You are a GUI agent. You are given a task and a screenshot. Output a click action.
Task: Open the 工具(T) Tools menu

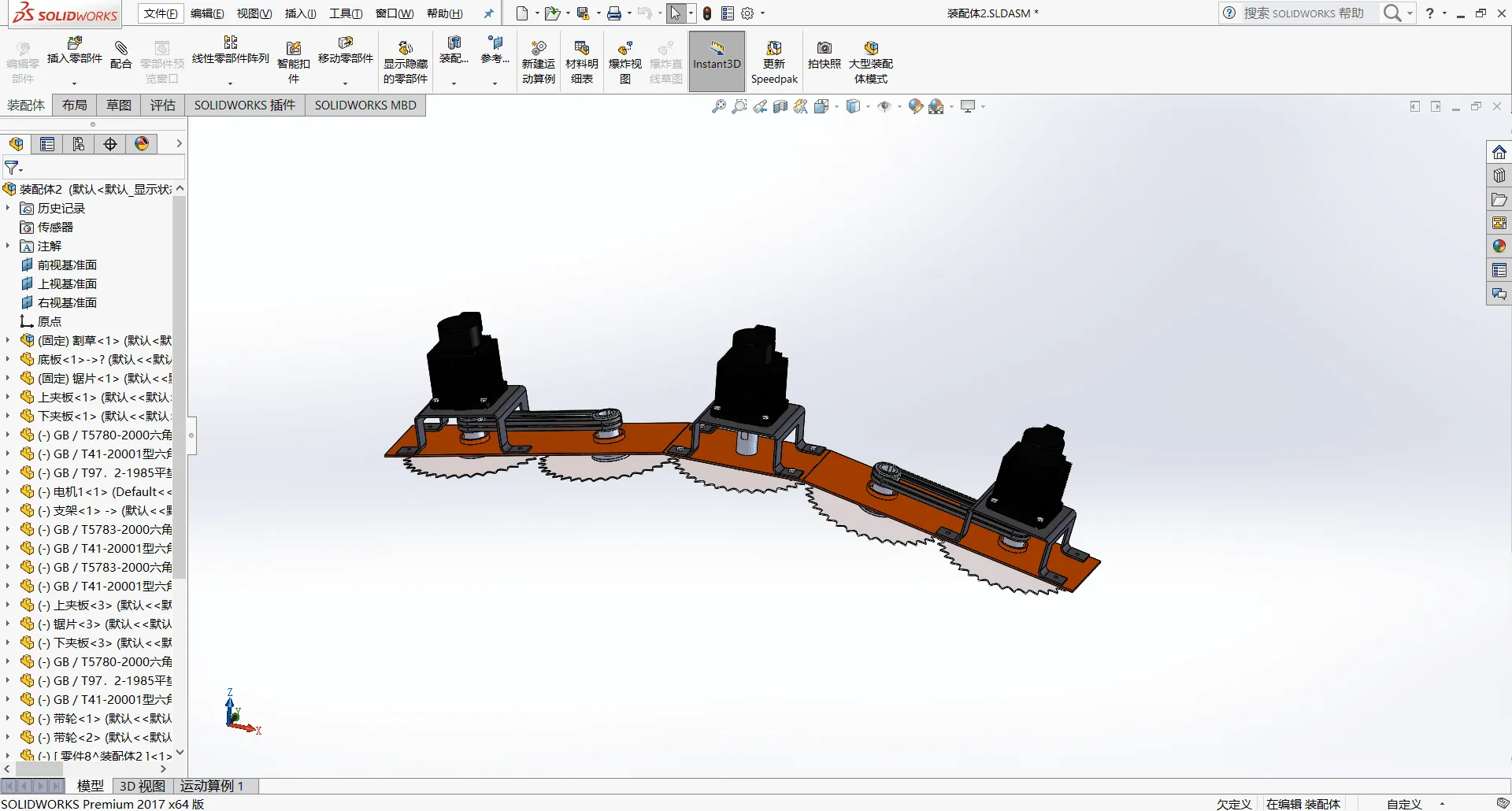click(x=346, y=13)
